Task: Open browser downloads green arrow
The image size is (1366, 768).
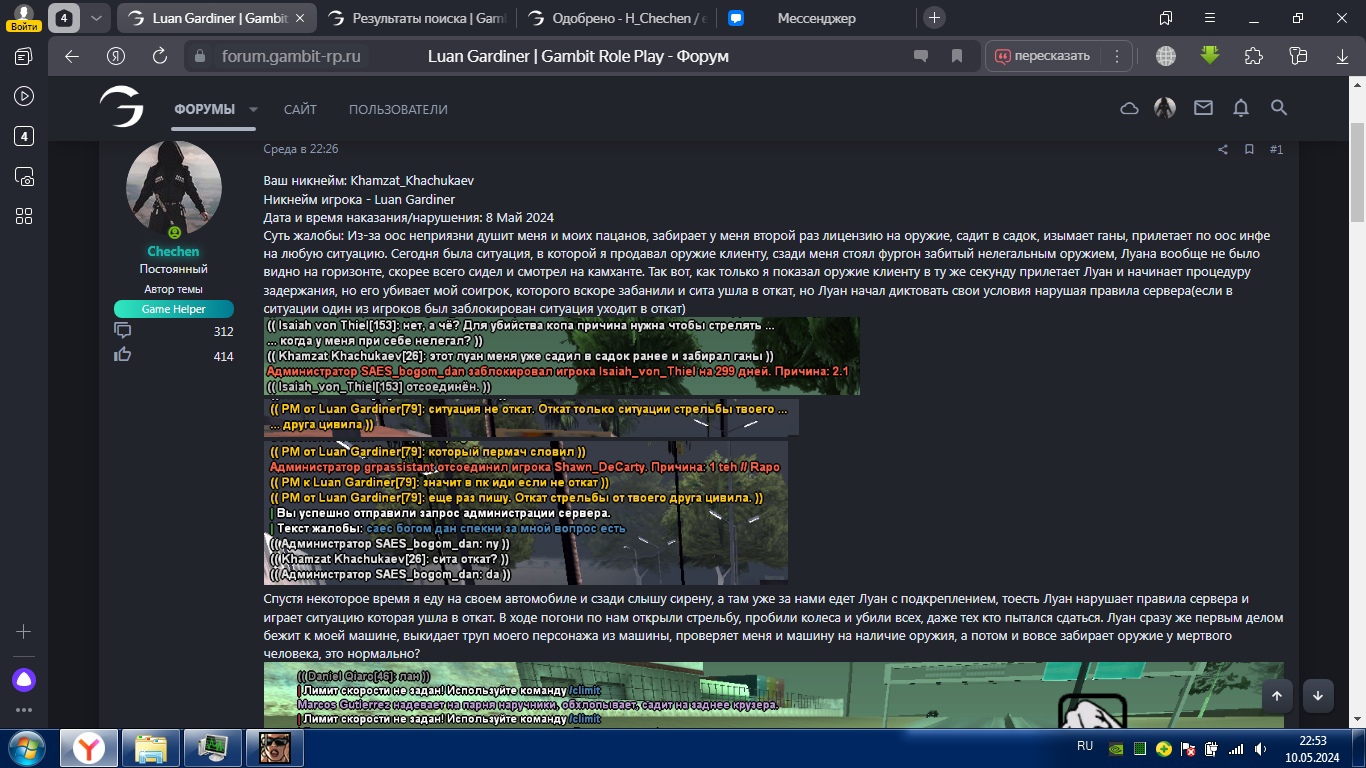Action: tap(1210, 56)
